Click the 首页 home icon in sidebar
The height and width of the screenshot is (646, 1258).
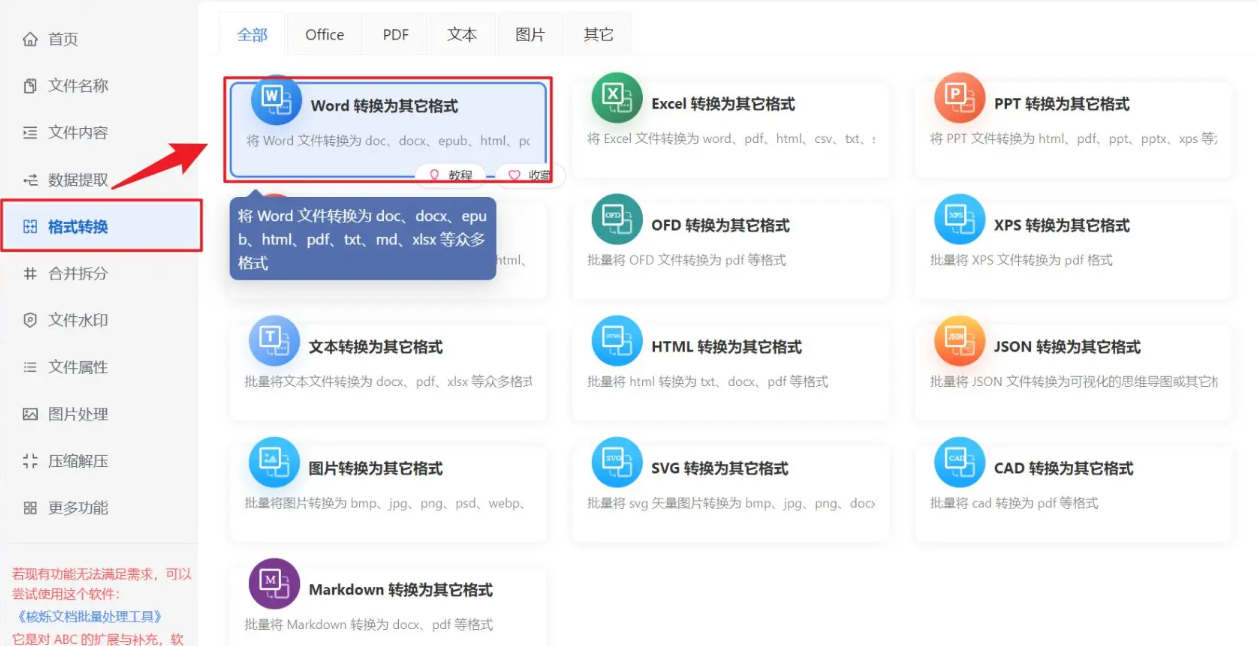30,39
